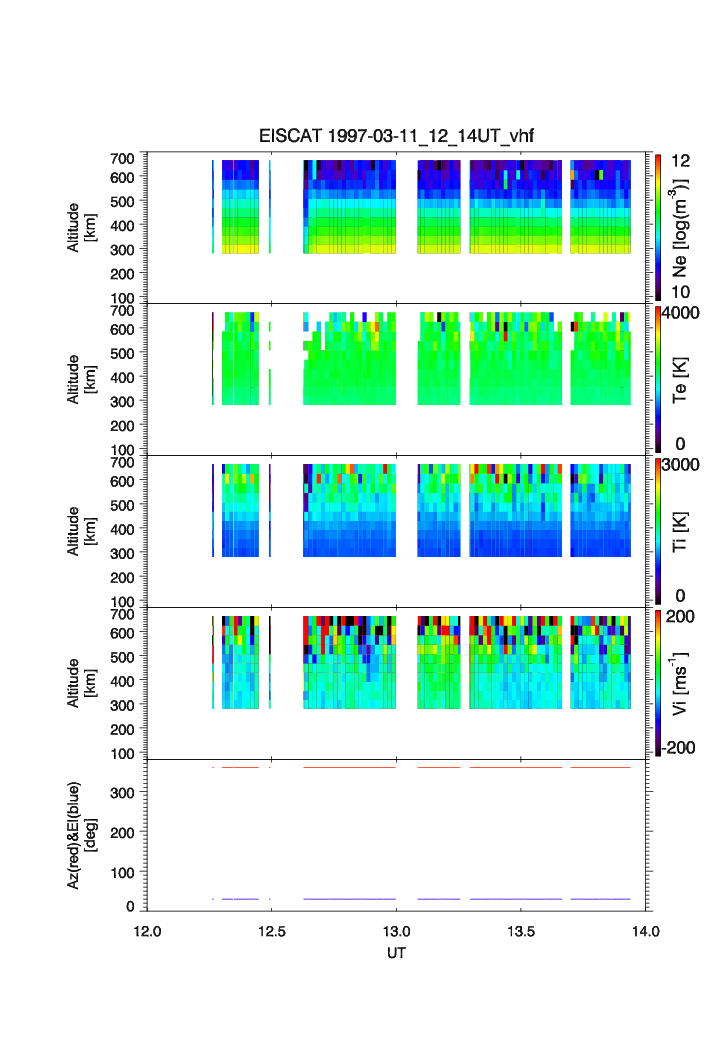Viewport: 708px width, 1063px height.
Task: Click the Vi color bar
Action: pos(658,683)
